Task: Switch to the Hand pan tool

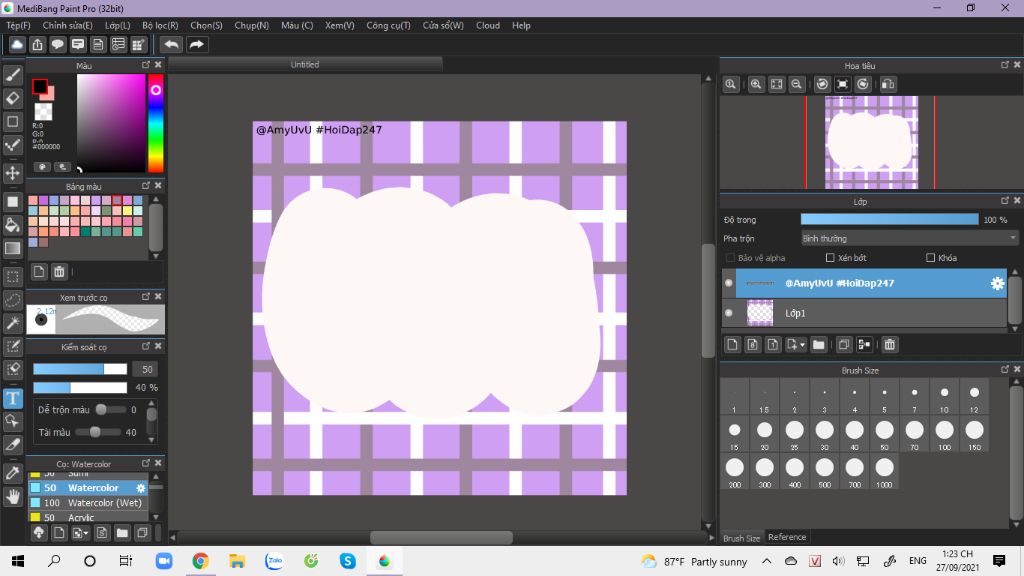Action: [x=13, y=496]
